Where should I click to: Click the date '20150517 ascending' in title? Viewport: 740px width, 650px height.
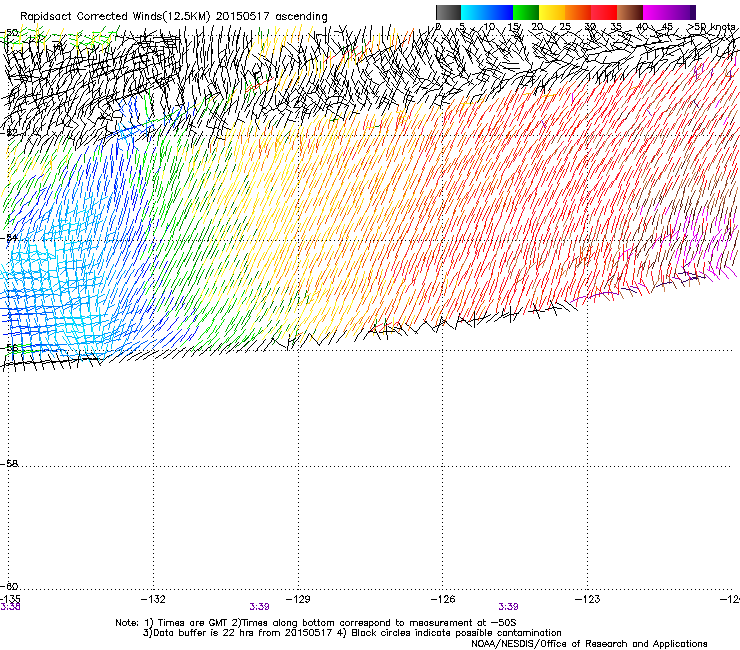272,16
